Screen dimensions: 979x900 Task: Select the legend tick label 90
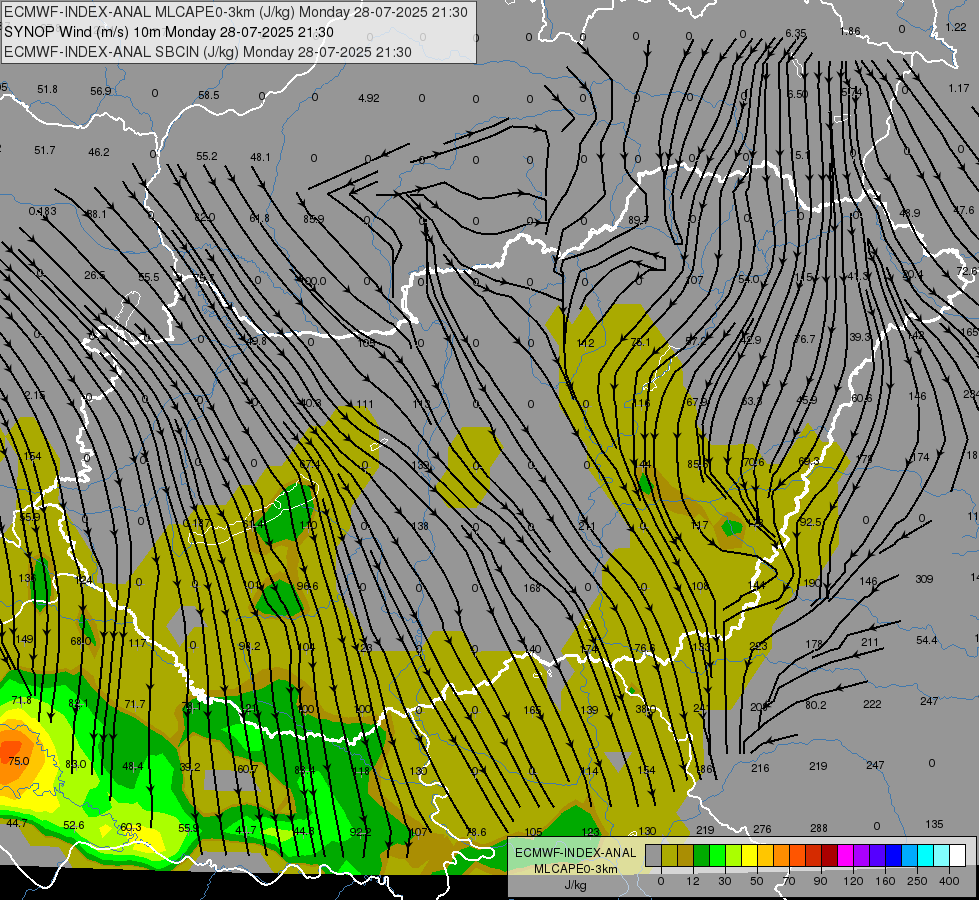coord(820,881)
